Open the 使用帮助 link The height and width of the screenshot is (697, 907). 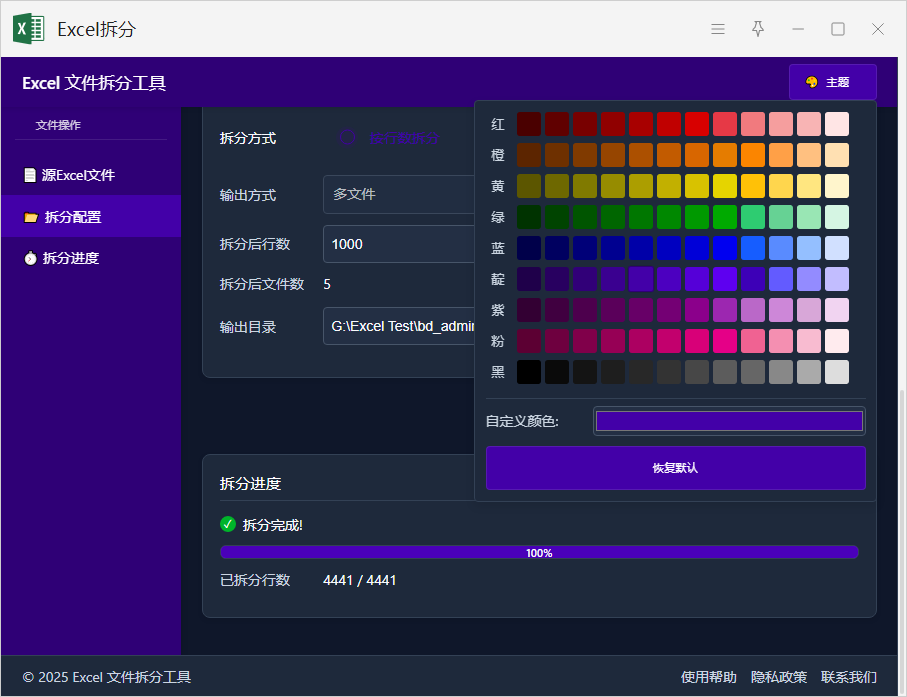709,677
